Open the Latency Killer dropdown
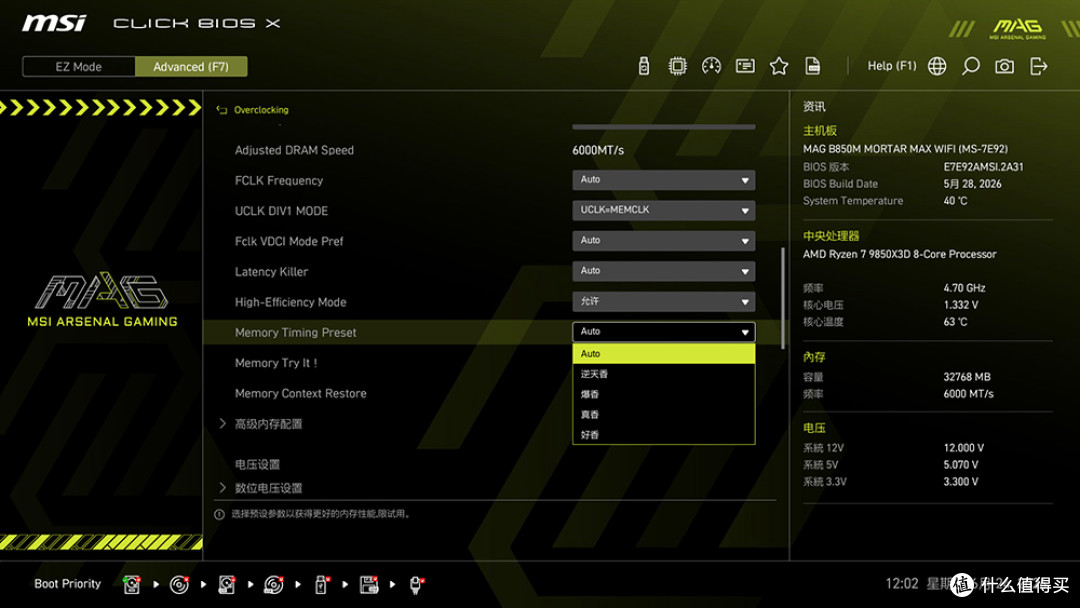1080x608 pixels. click(x=663, y=271)
